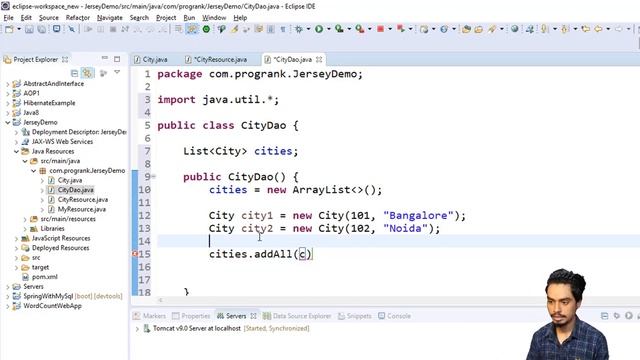Click the Open Type folder icon
This screenshot has width=640, height=360.
(466, 29)
